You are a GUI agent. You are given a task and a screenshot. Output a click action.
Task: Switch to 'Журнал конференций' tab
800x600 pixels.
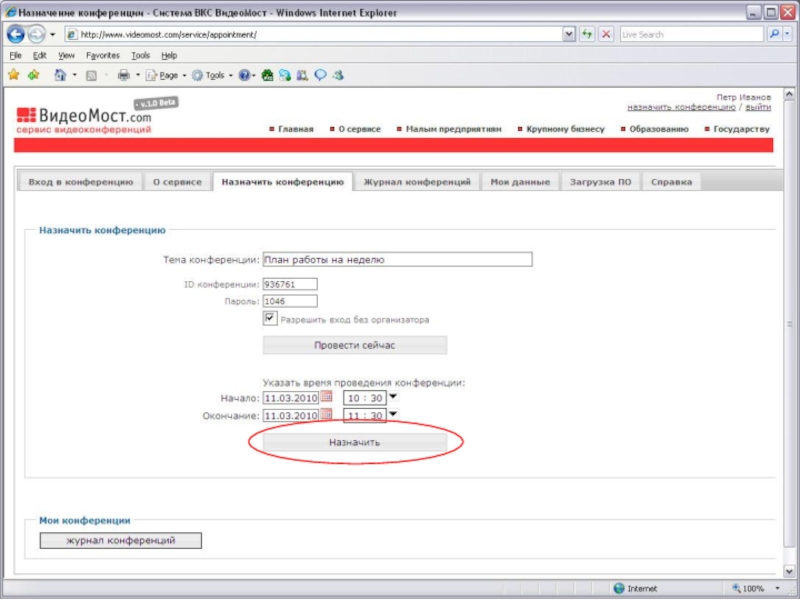point(416,182)
